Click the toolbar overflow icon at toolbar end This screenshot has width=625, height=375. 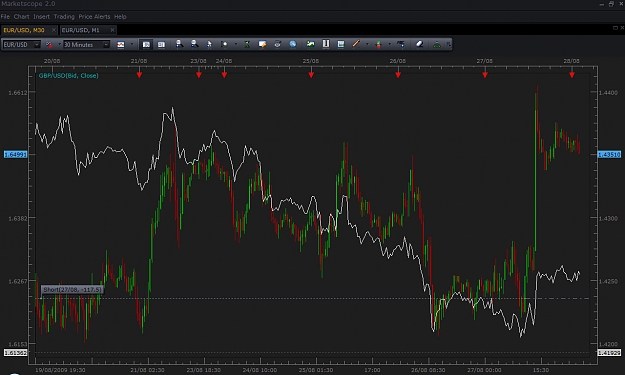(448, 44)
